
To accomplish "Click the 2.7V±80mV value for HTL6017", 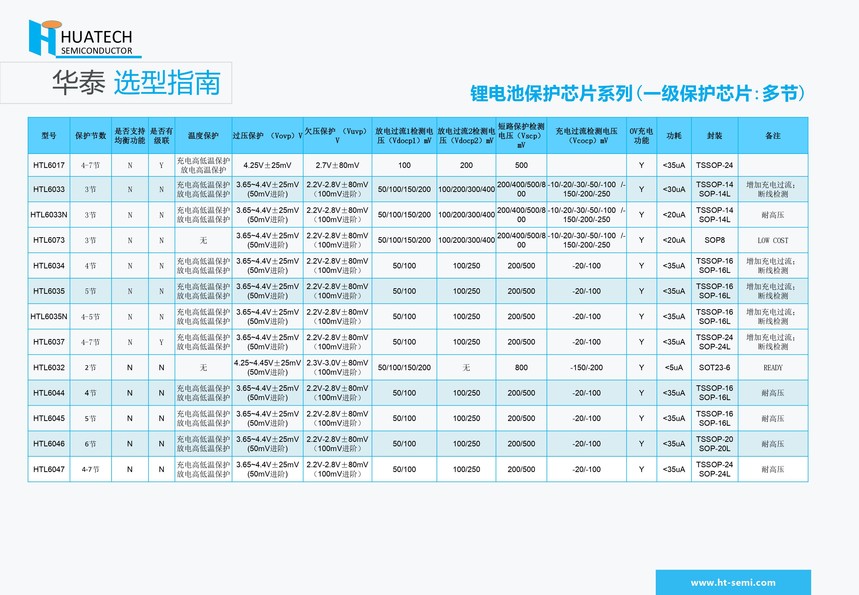I will click(337, 165).
